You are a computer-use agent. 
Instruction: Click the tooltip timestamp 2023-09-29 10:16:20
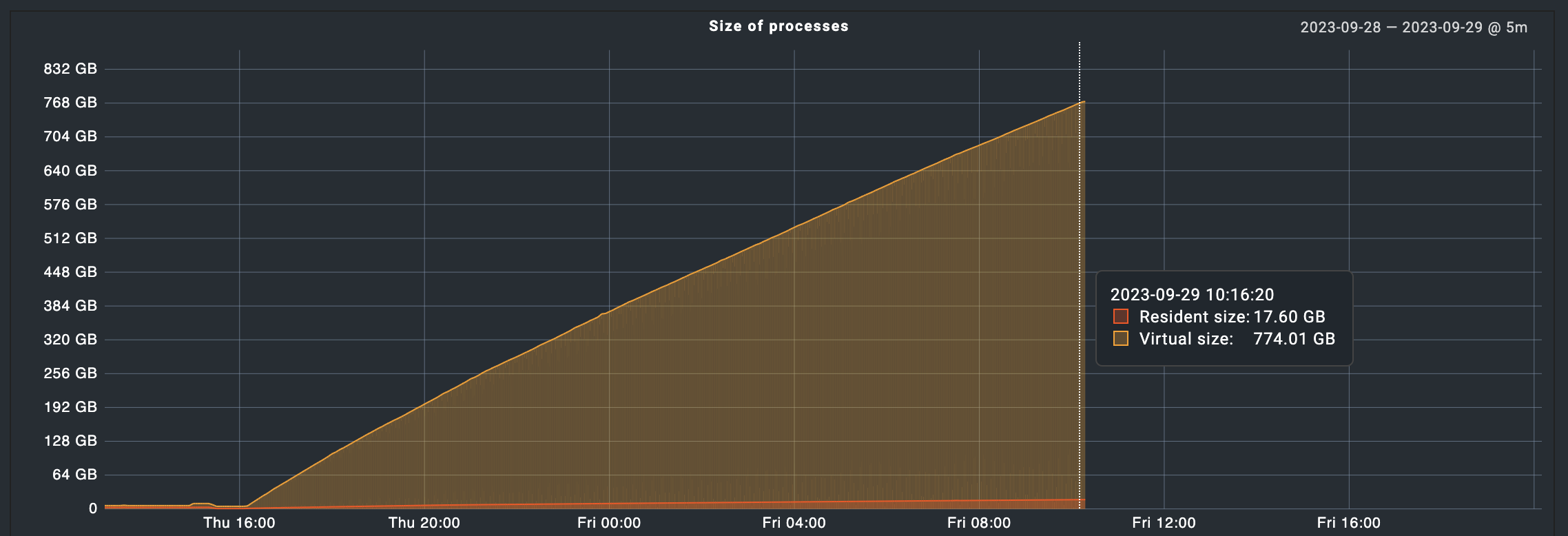tap(1192, 294)
